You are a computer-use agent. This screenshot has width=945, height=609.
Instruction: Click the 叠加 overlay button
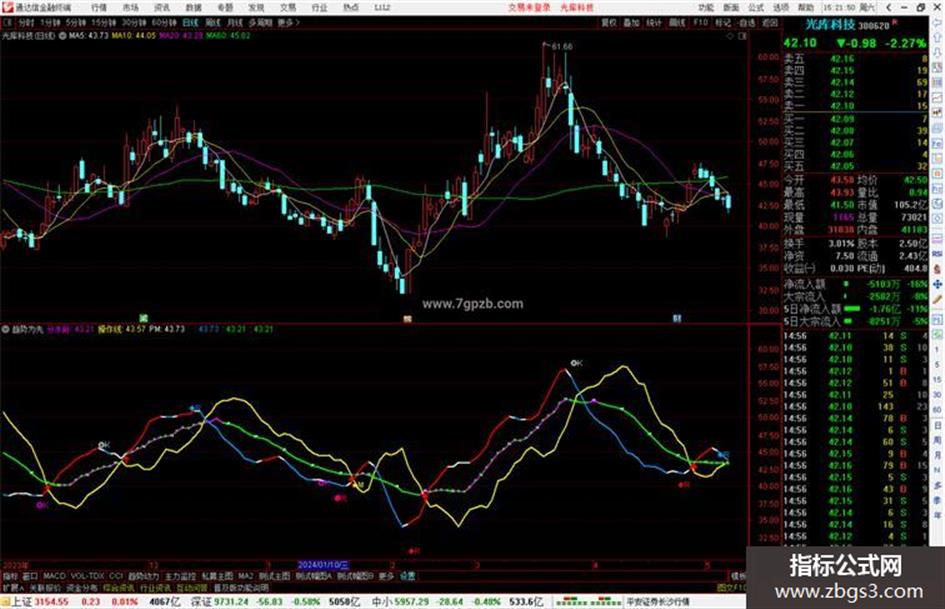(x=631, y=23)
